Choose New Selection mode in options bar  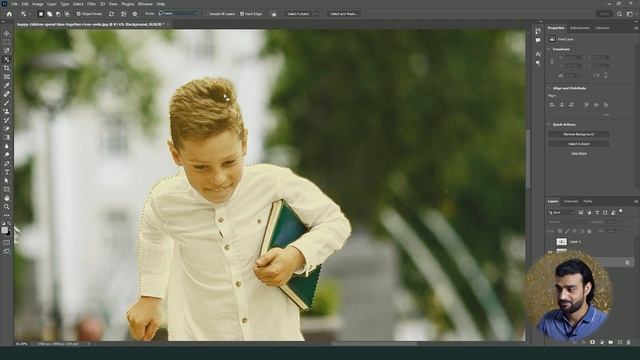pos(41,14)
